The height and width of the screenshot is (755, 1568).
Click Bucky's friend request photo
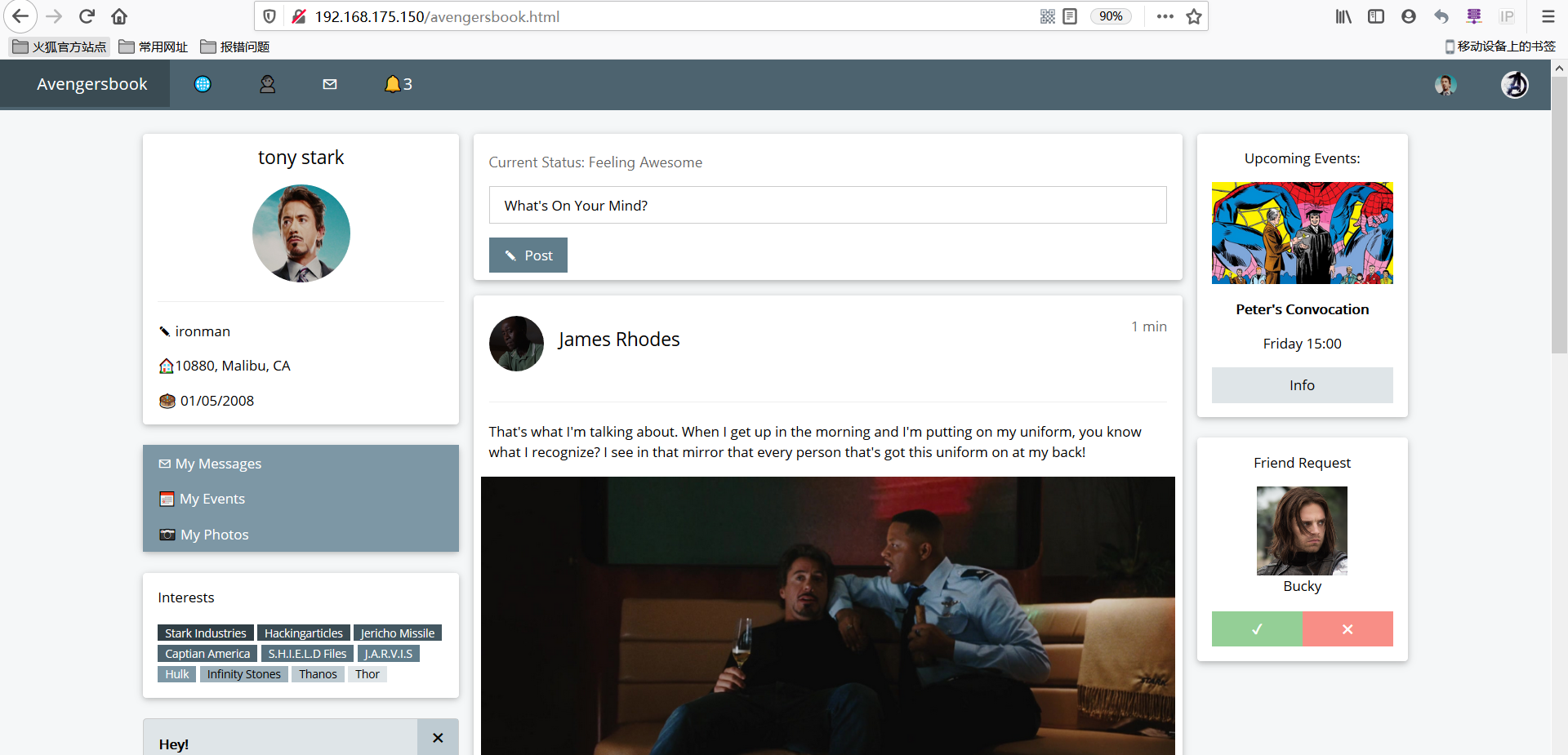1302,531
